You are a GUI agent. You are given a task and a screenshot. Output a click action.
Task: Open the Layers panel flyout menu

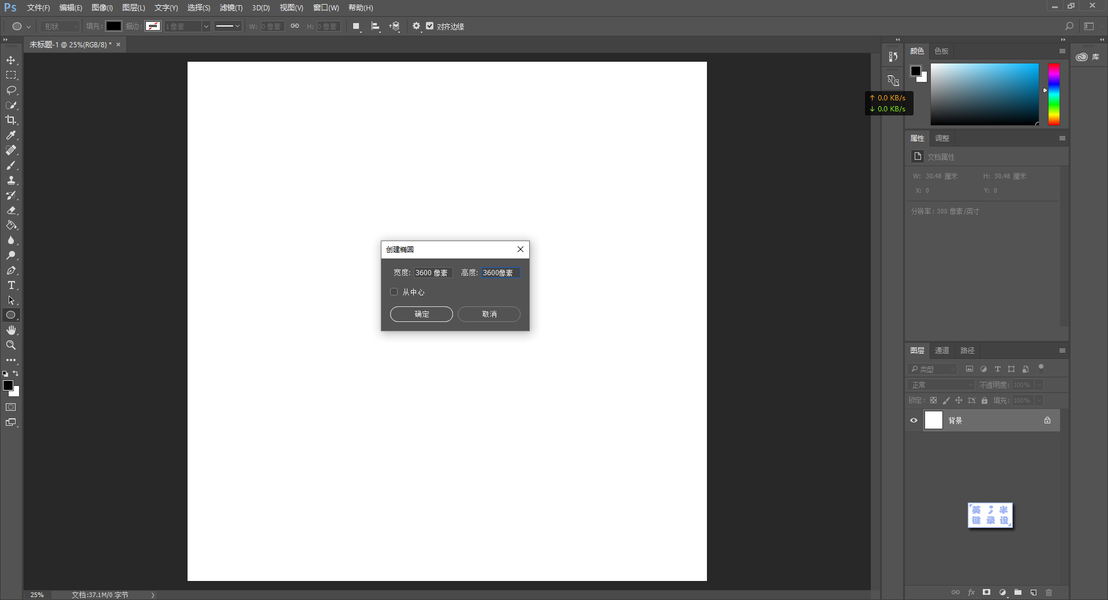click(x=1062, y=351)
